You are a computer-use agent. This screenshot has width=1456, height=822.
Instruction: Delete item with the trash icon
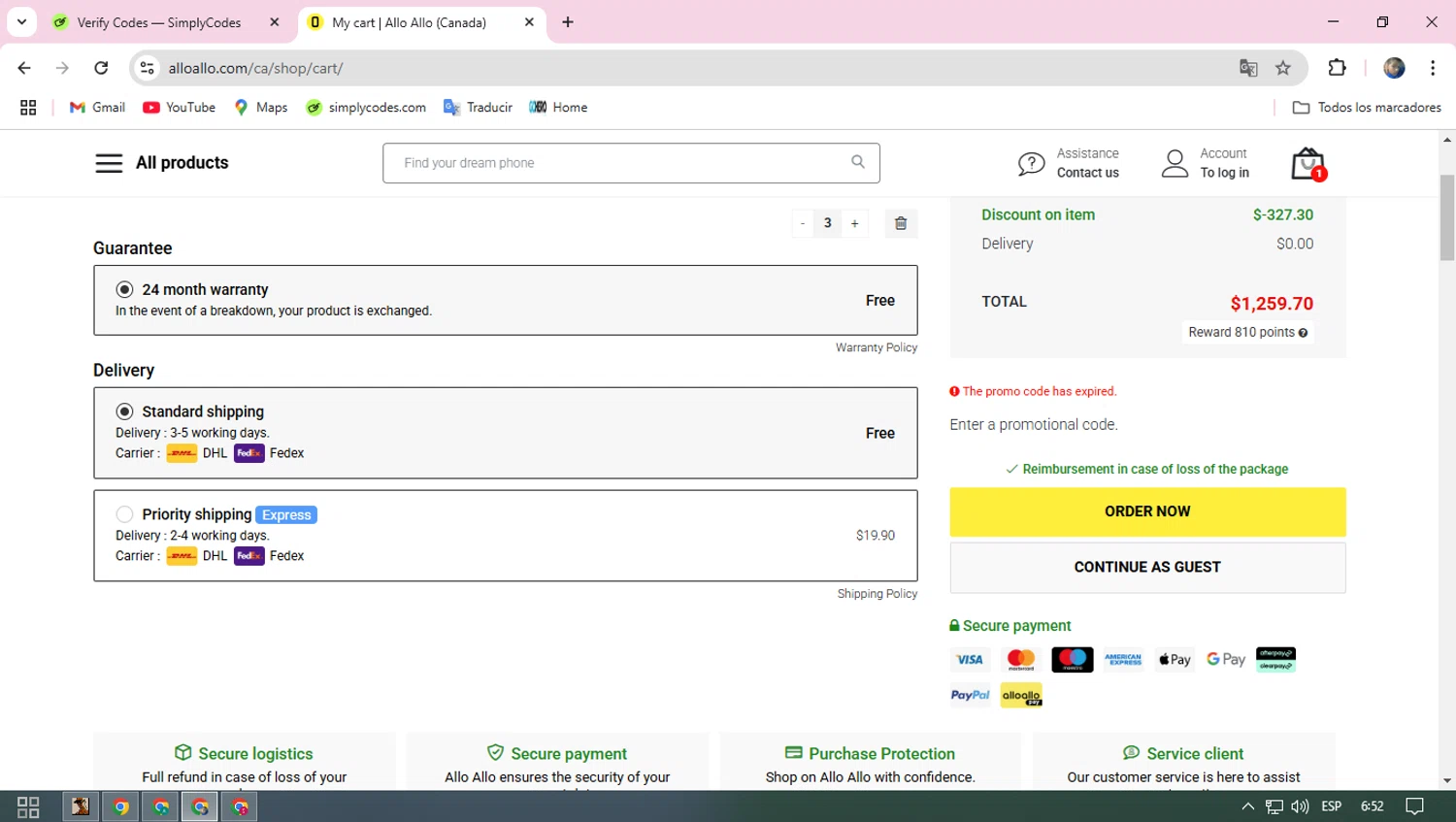(901, 223)
